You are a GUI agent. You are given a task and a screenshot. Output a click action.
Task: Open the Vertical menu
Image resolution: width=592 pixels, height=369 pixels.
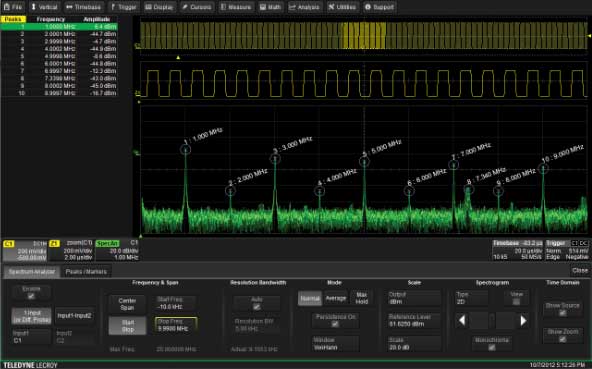(44, 7)
